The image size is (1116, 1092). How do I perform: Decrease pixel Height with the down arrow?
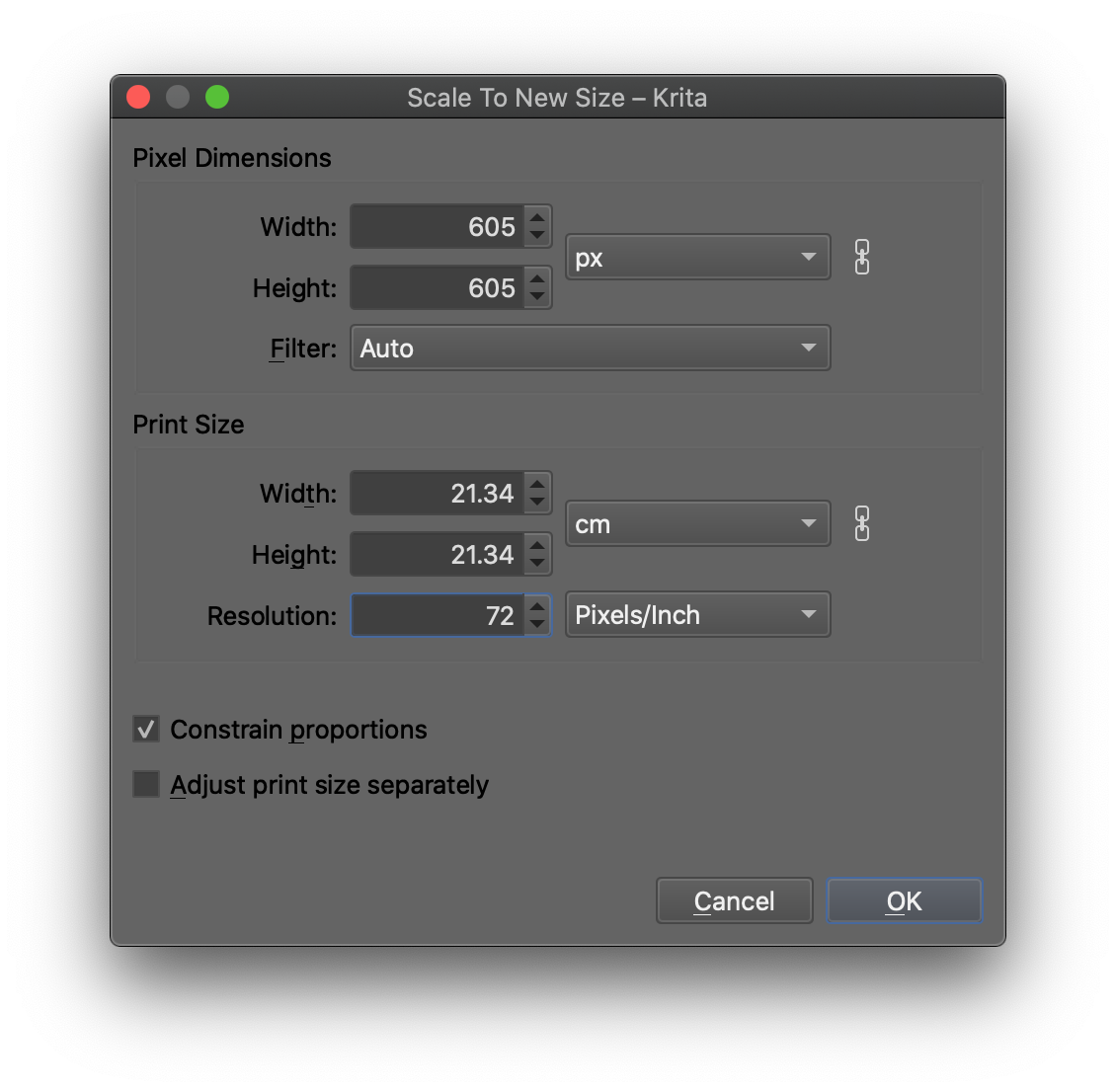[537, 297]
